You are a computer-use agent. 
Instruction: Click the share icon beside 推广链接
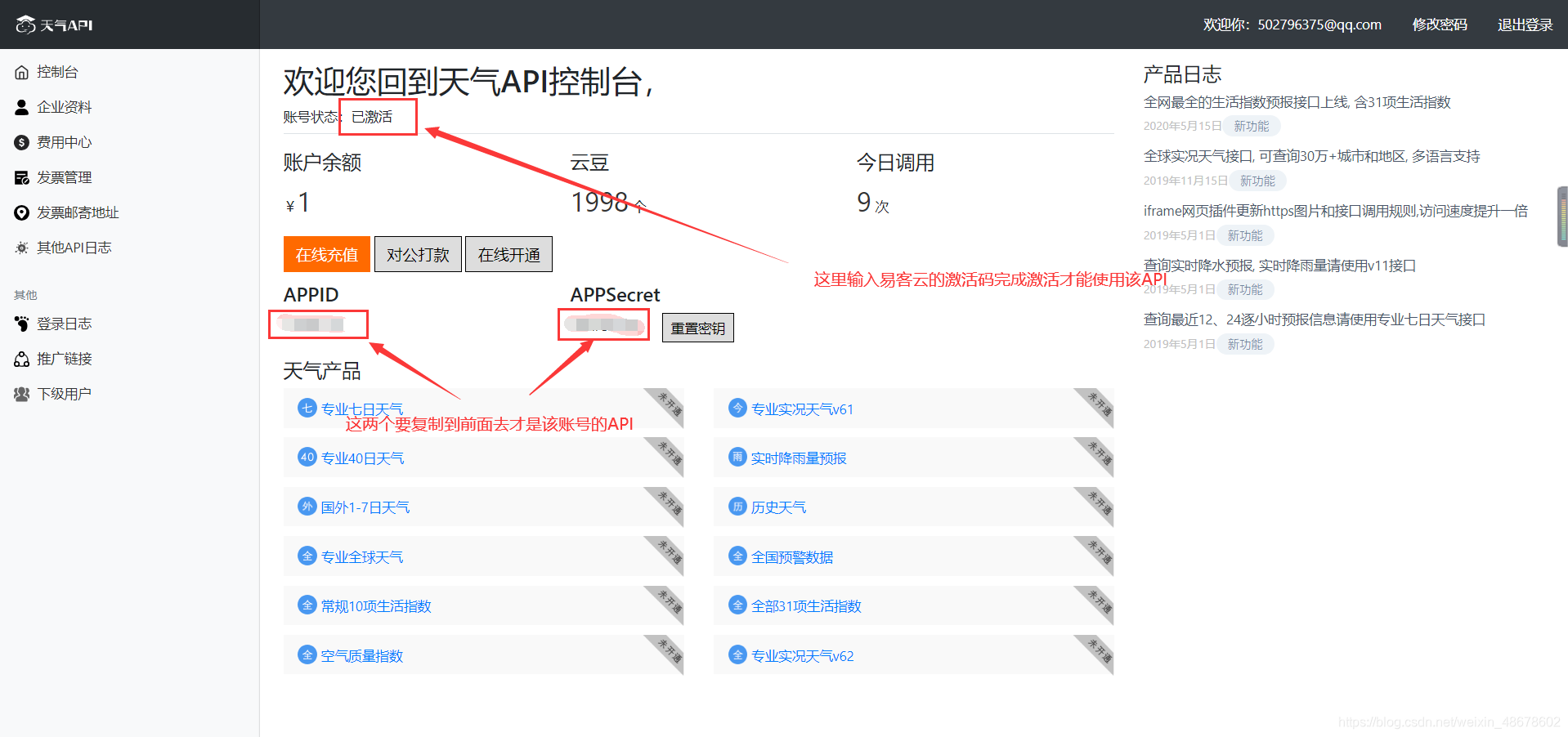22,359
